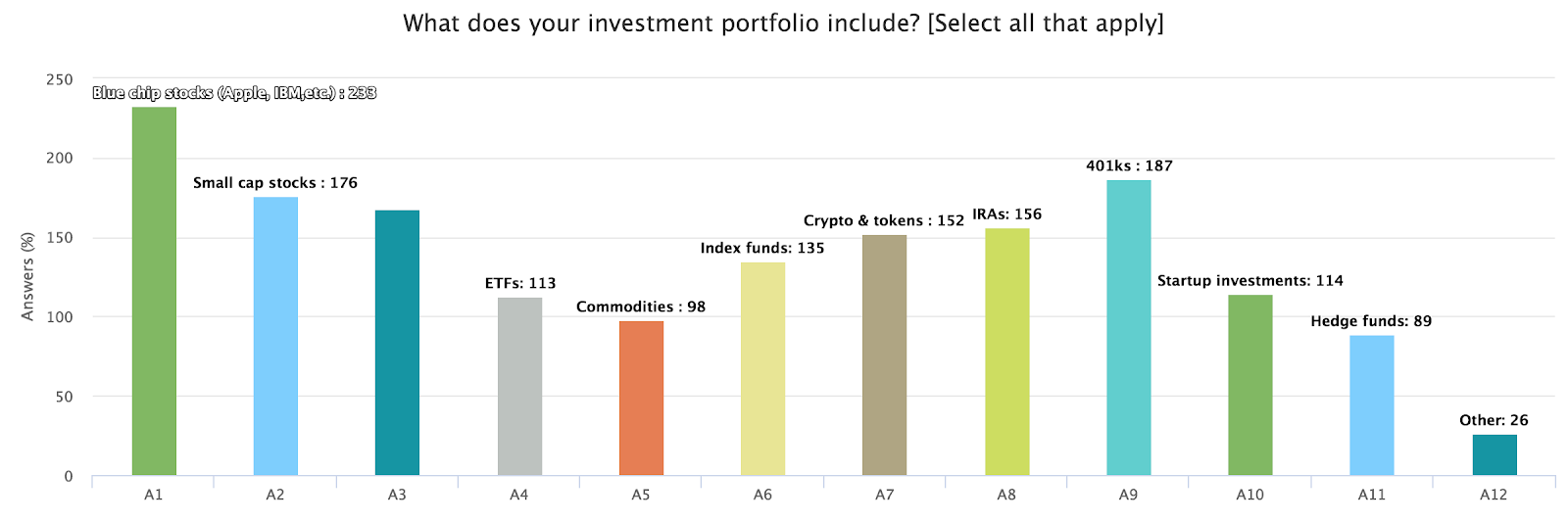Click the '401ks : 187' data label
This screenshot has height=522, width=1568.
tap(1129, 166)
